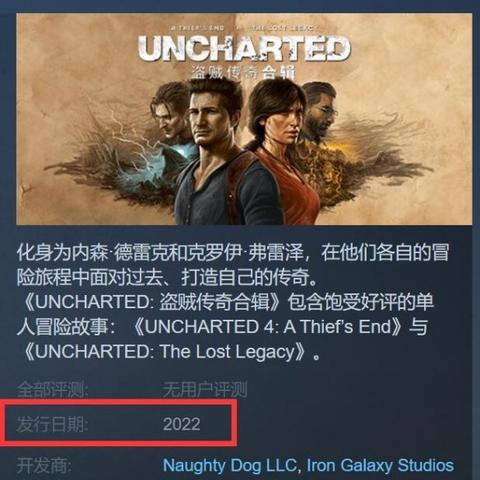Select the 无用户评测 review summary text
The height and width of the screenshot is (480, 480).
point(205,389)
